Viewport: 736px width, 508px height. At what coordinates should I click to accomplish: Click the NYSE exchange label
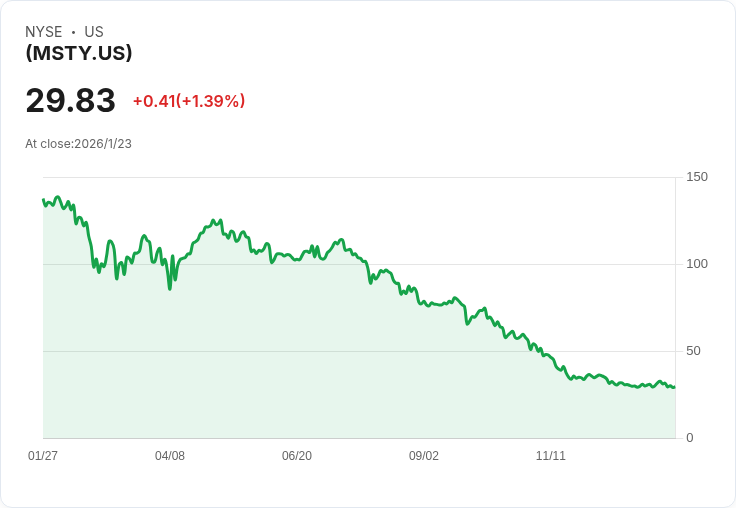[44, 32]
